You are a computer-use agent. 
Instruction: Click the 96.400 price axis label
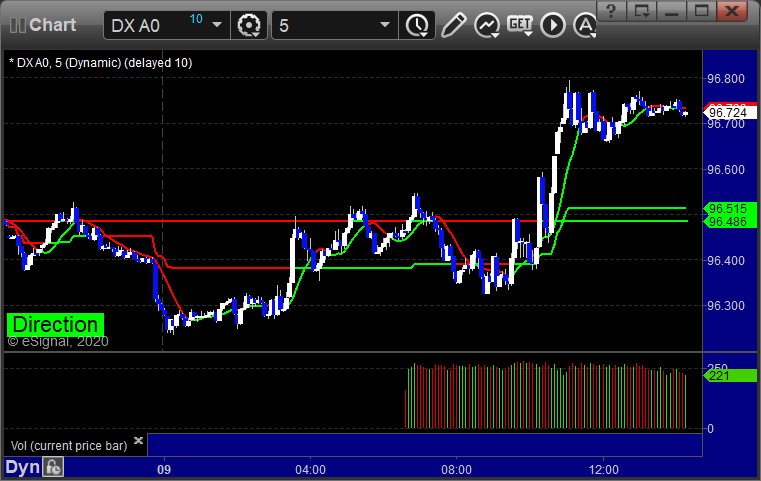point(726,261)
